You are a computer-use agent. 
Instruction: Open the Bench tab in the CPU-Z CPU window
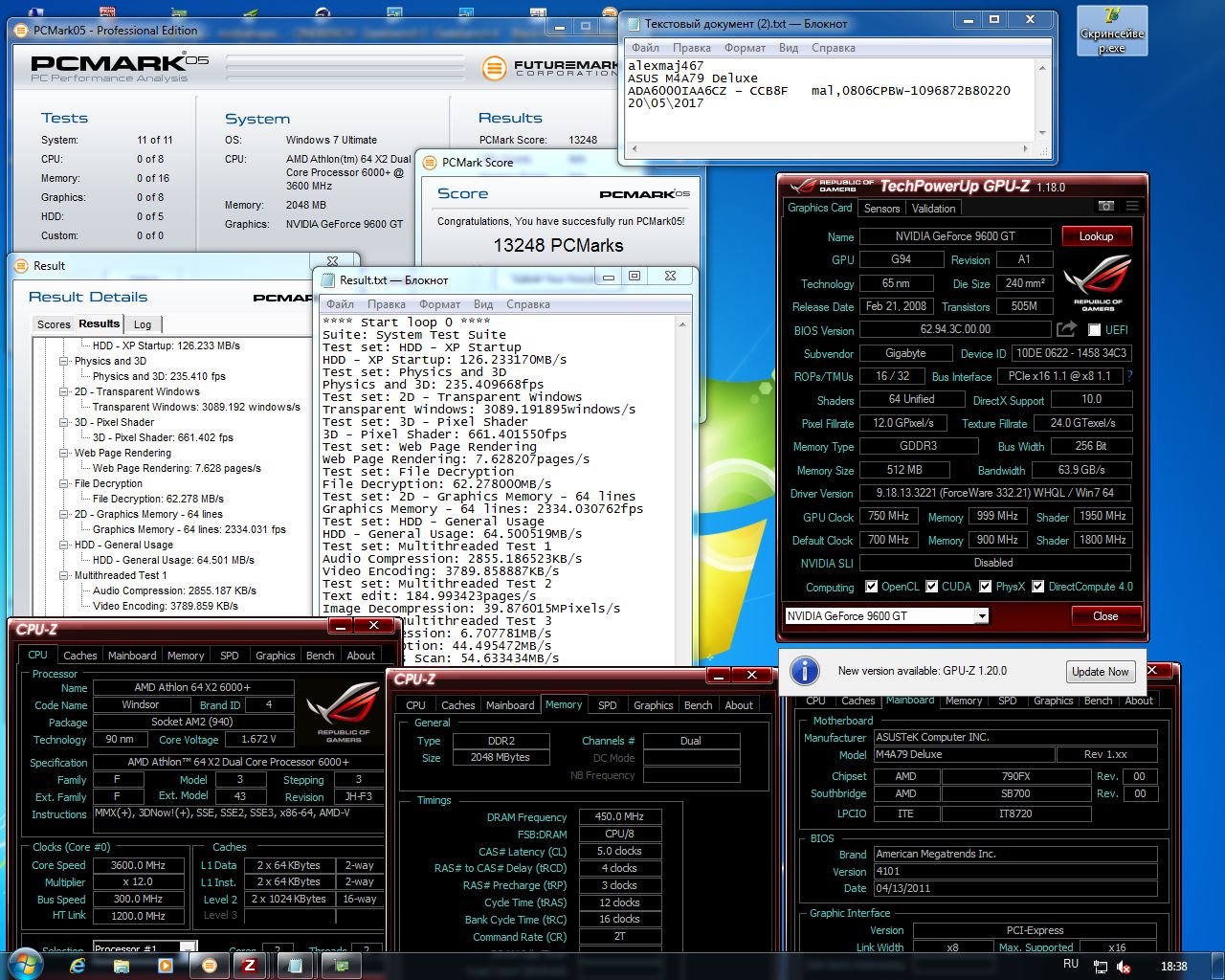[x=320, y=656]
